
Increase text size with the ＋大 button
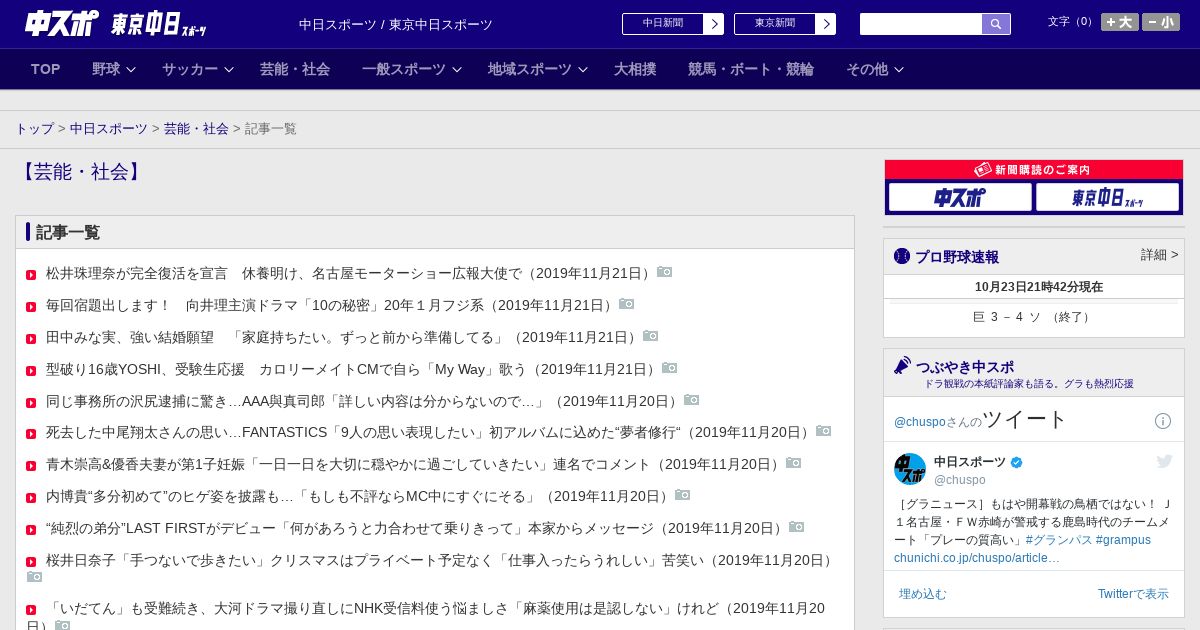click(1120, 22)
